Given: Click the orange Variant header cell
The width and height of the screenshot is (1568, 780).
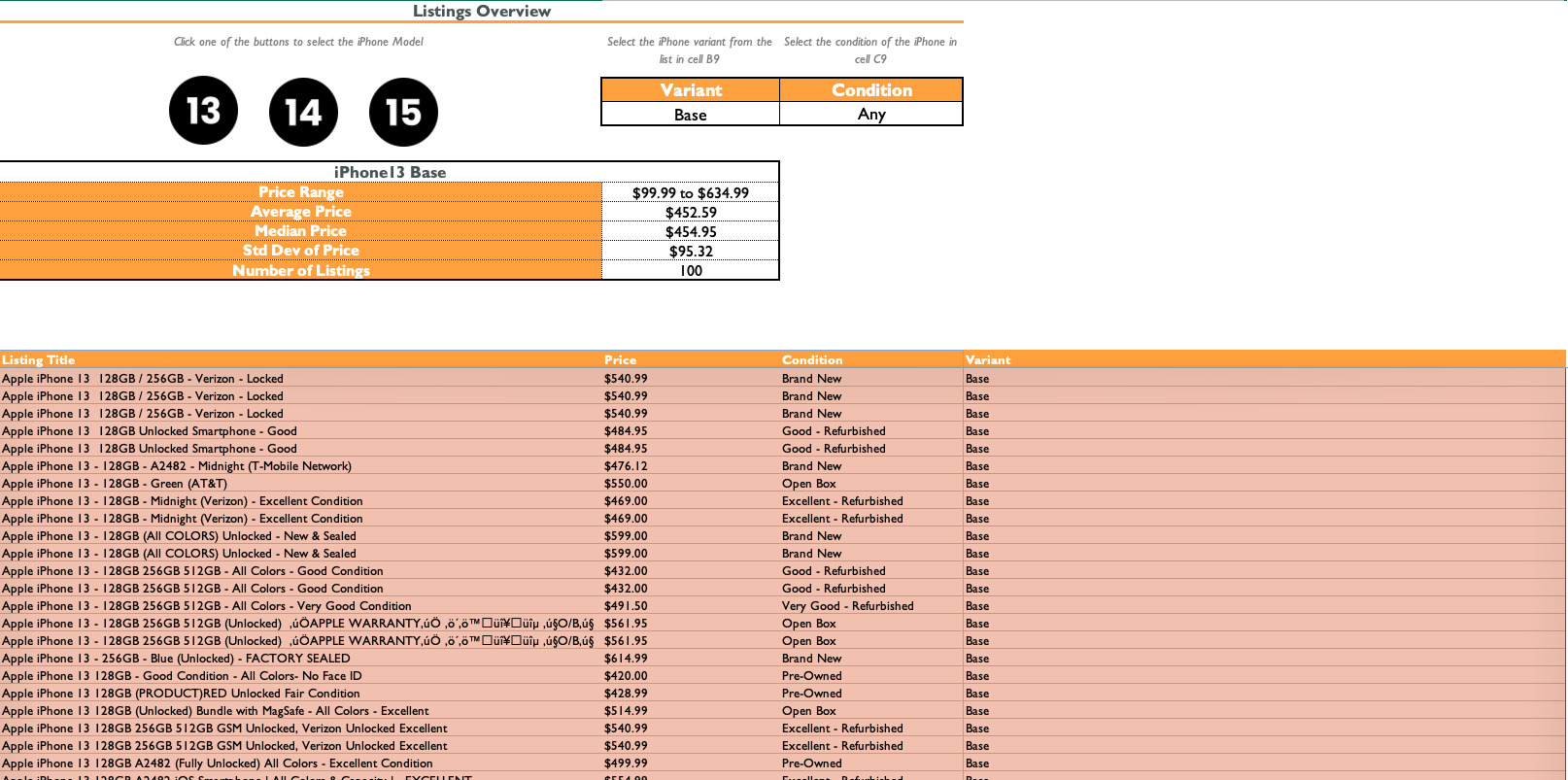Looking at the screenshot, I should coord(690,90).
